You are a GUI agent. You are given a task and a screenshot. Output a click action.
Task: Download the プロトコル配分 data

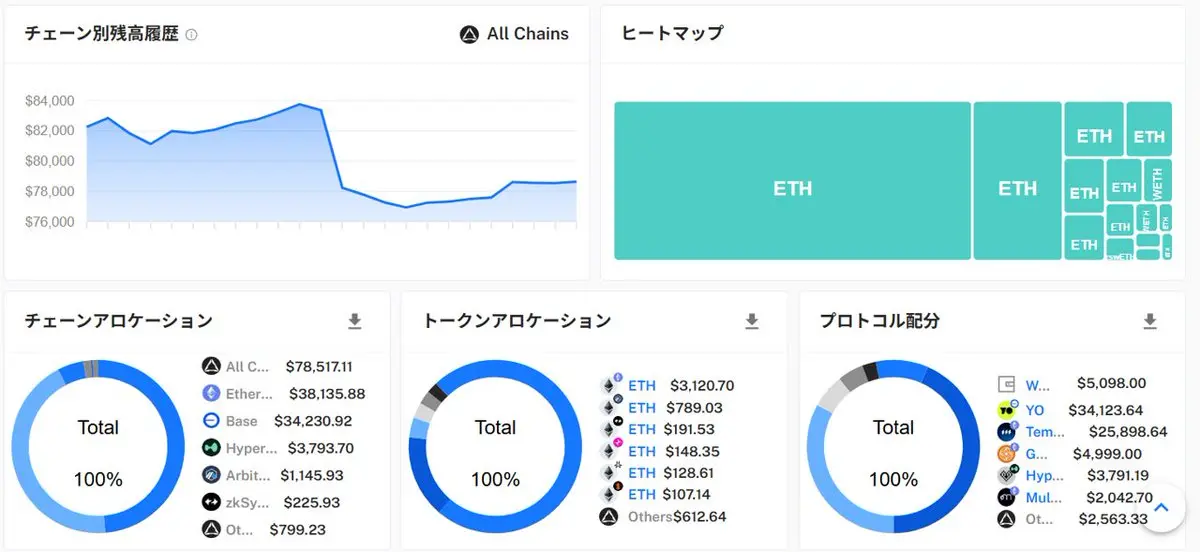click(1150, 321)
